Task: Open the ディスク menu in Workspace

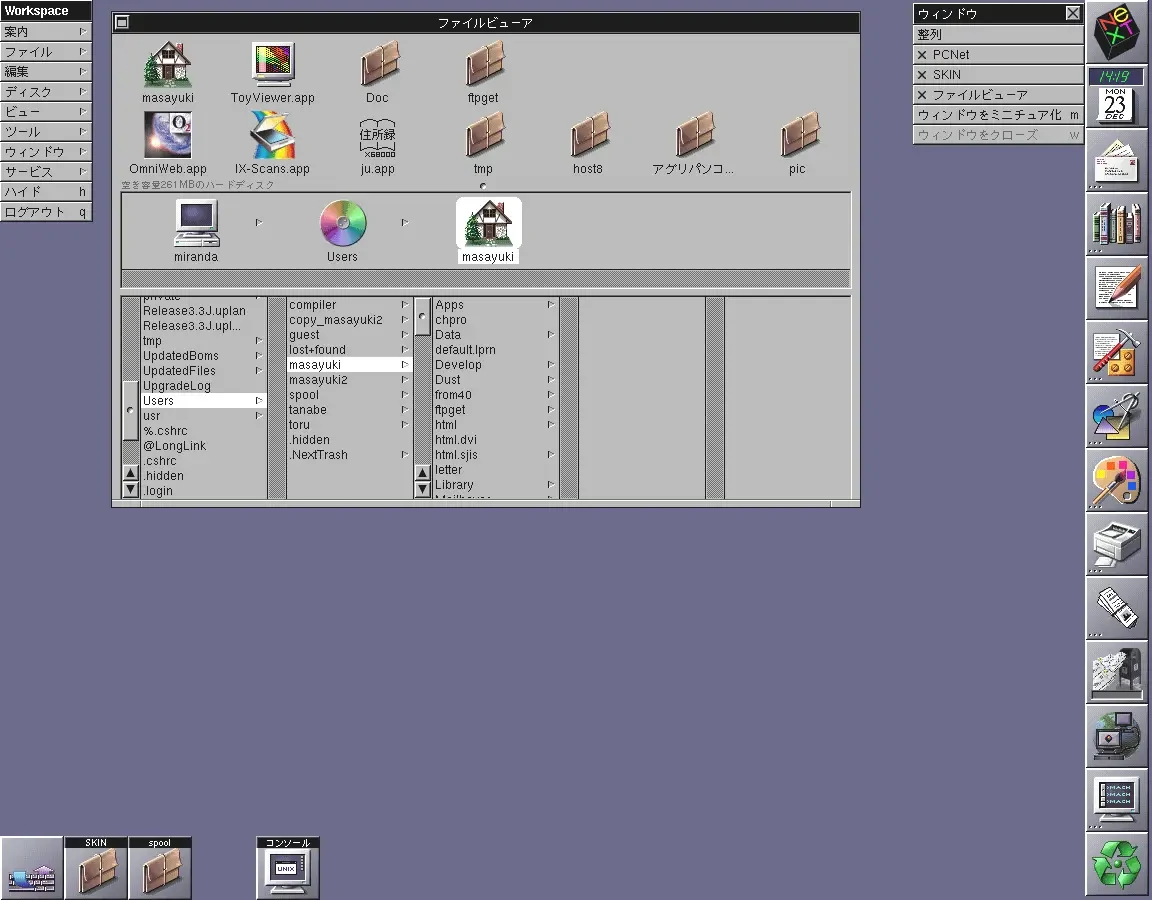Action: click(45, 91)
